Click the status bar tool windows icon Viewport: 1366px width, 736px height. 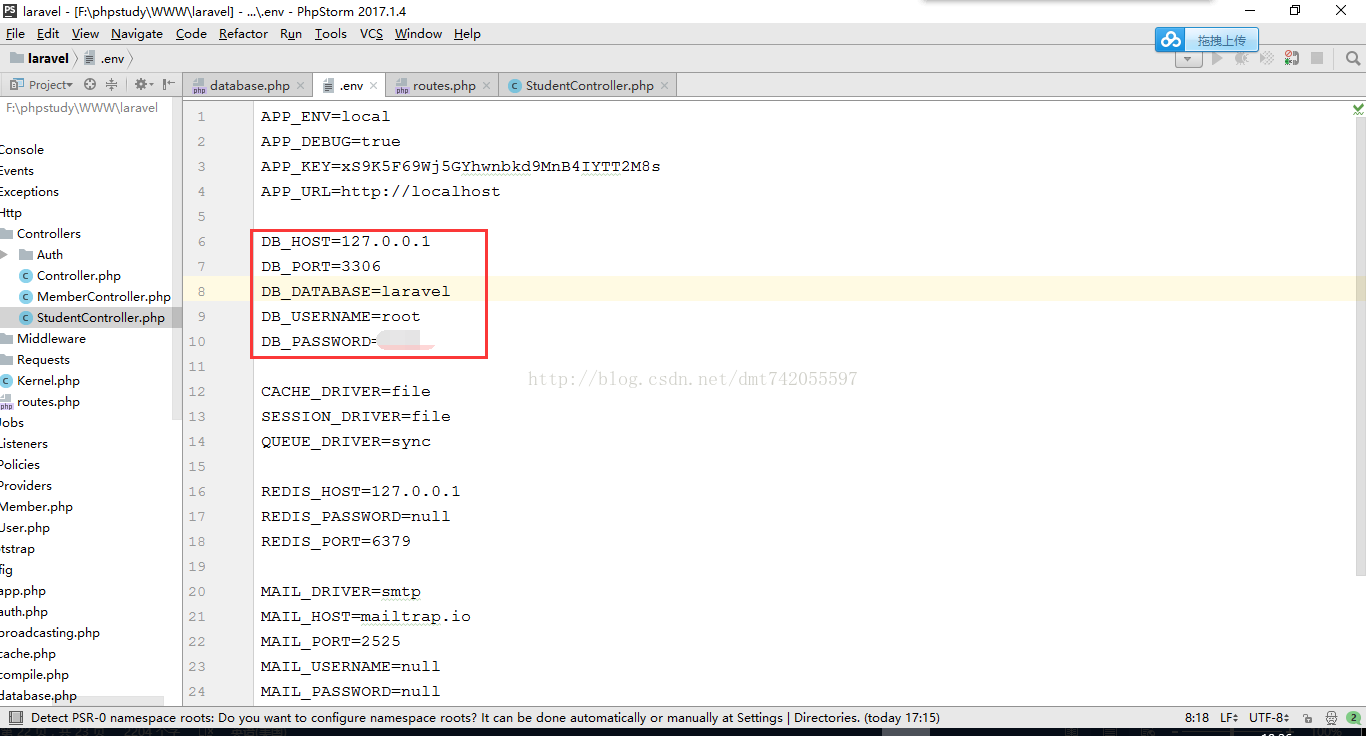tap(15, 718)
